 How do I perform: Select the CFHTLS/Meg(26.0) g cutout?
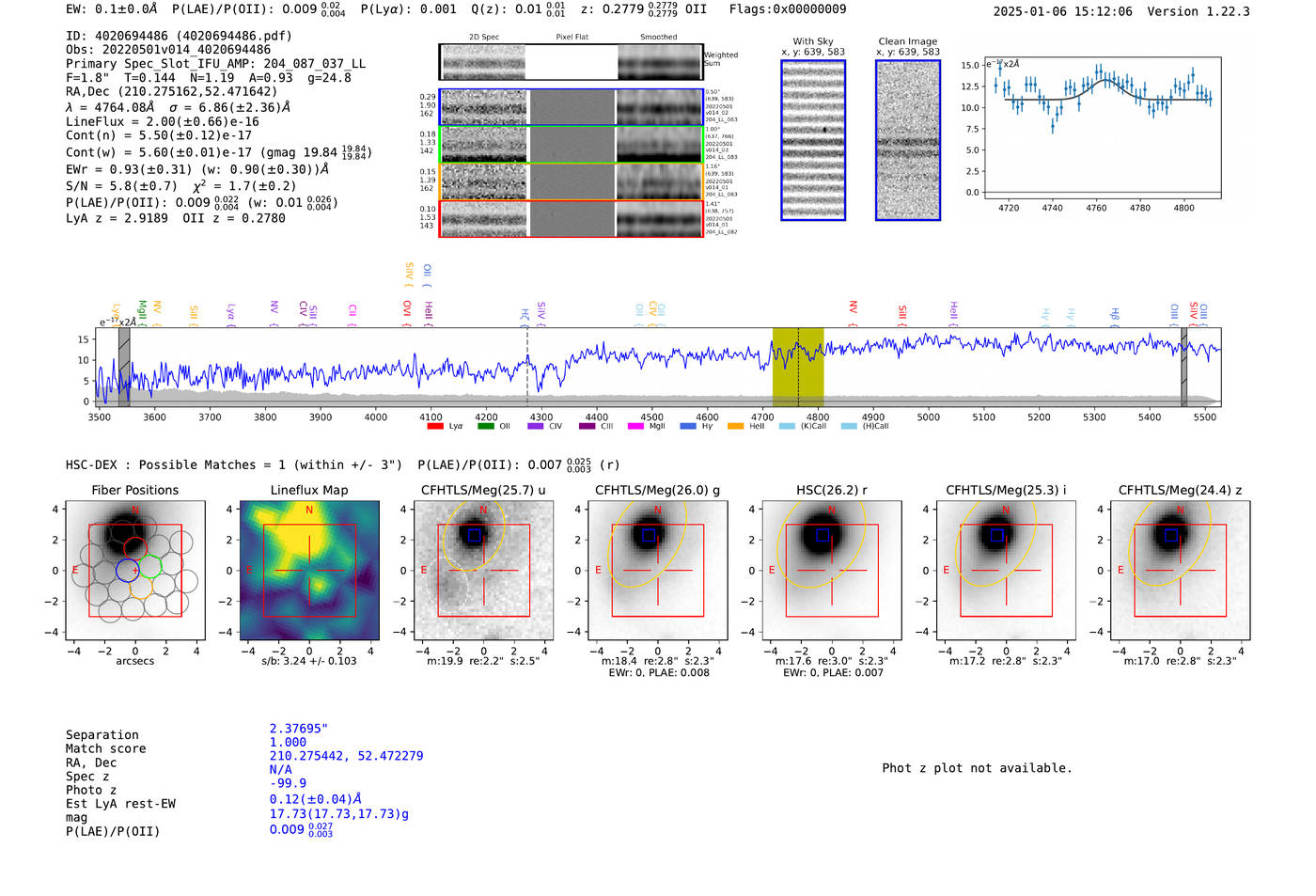(x=658, y=571)
